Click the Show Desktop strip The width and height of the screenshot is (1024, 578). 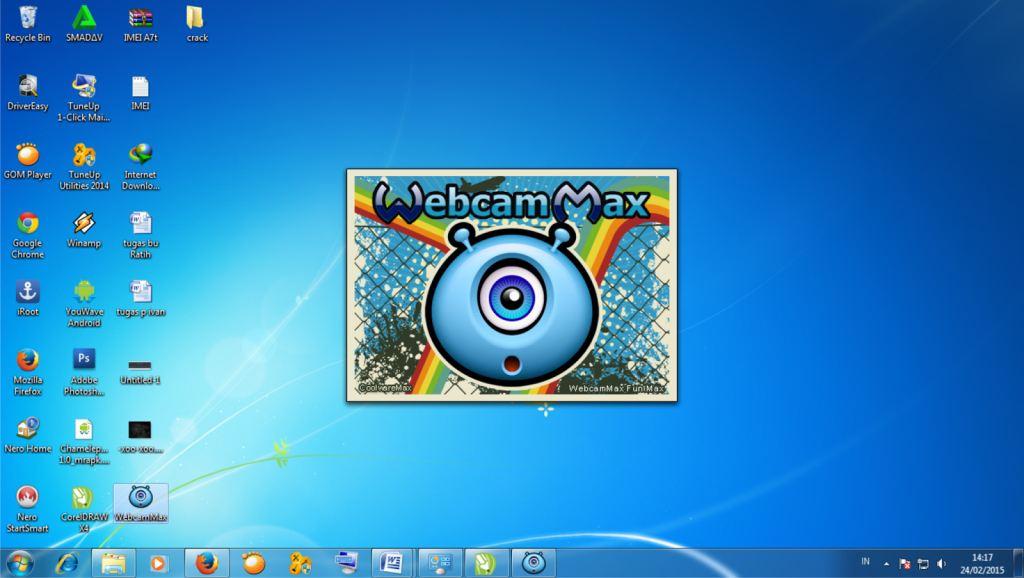click(1018, 563)
